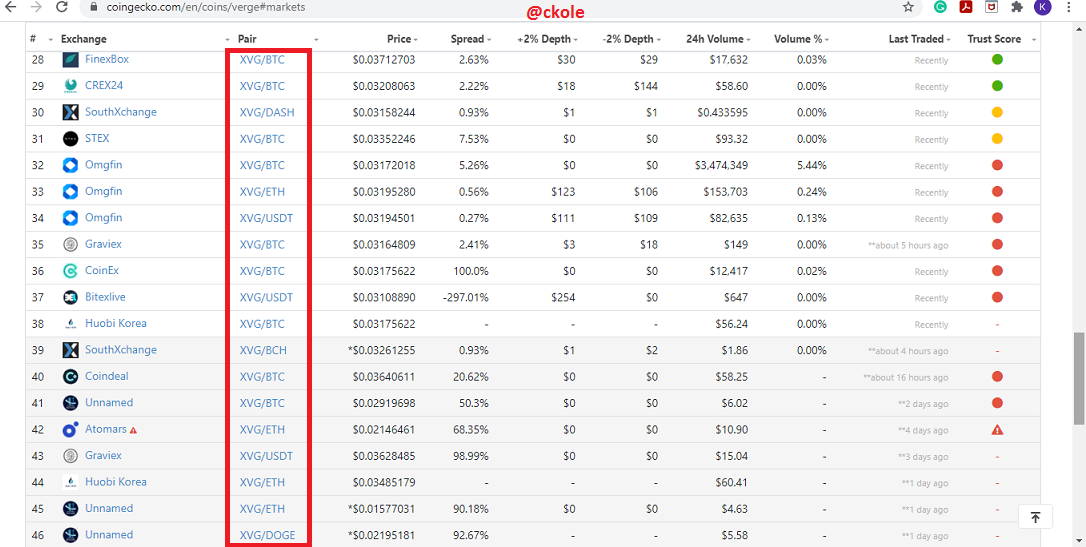Viewport: 1086px width, 547px height.
Task: Click the page vertical scrollbar thumb
Action: 1079,378
